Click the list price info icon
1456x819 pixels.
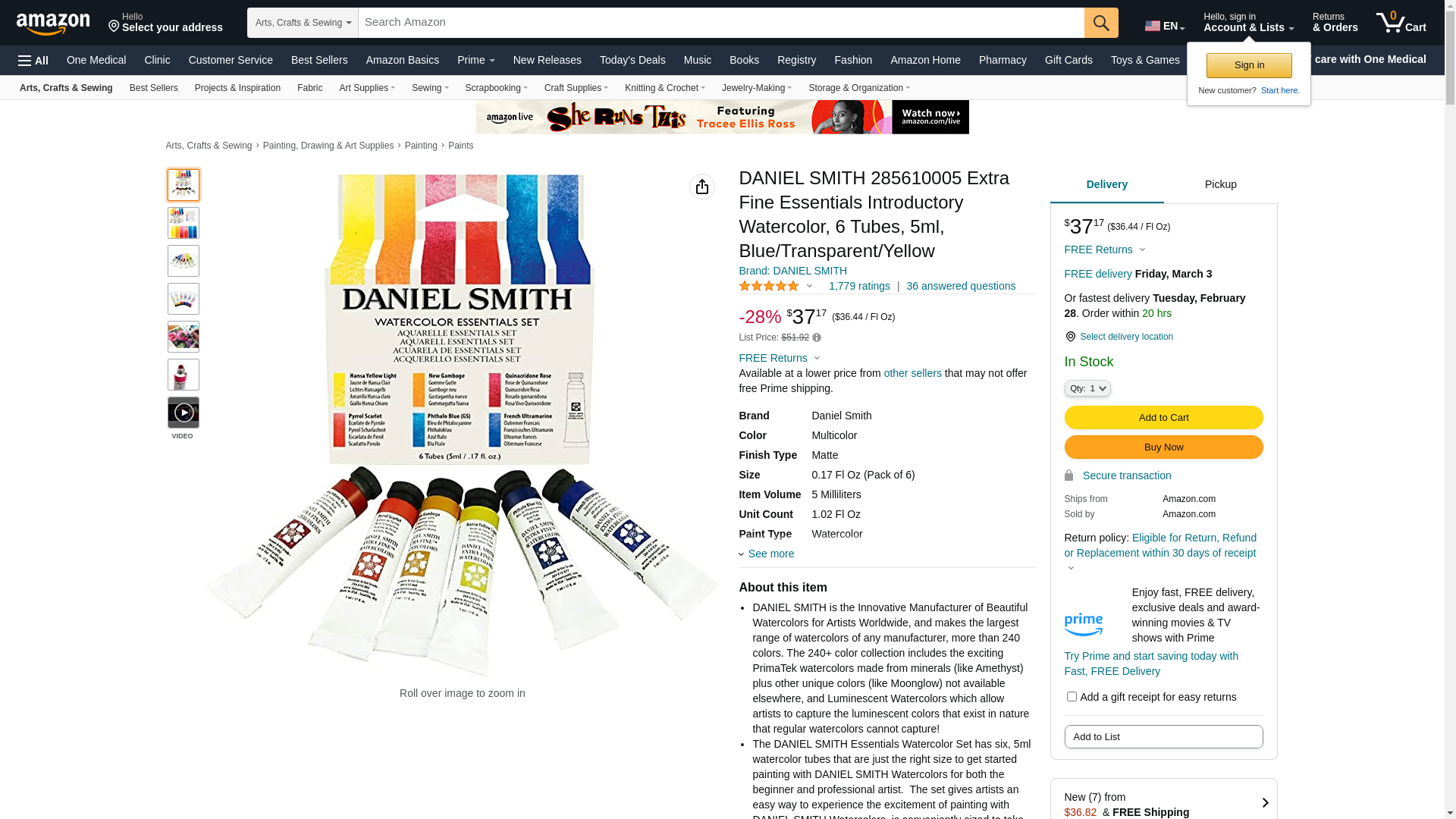817,338
